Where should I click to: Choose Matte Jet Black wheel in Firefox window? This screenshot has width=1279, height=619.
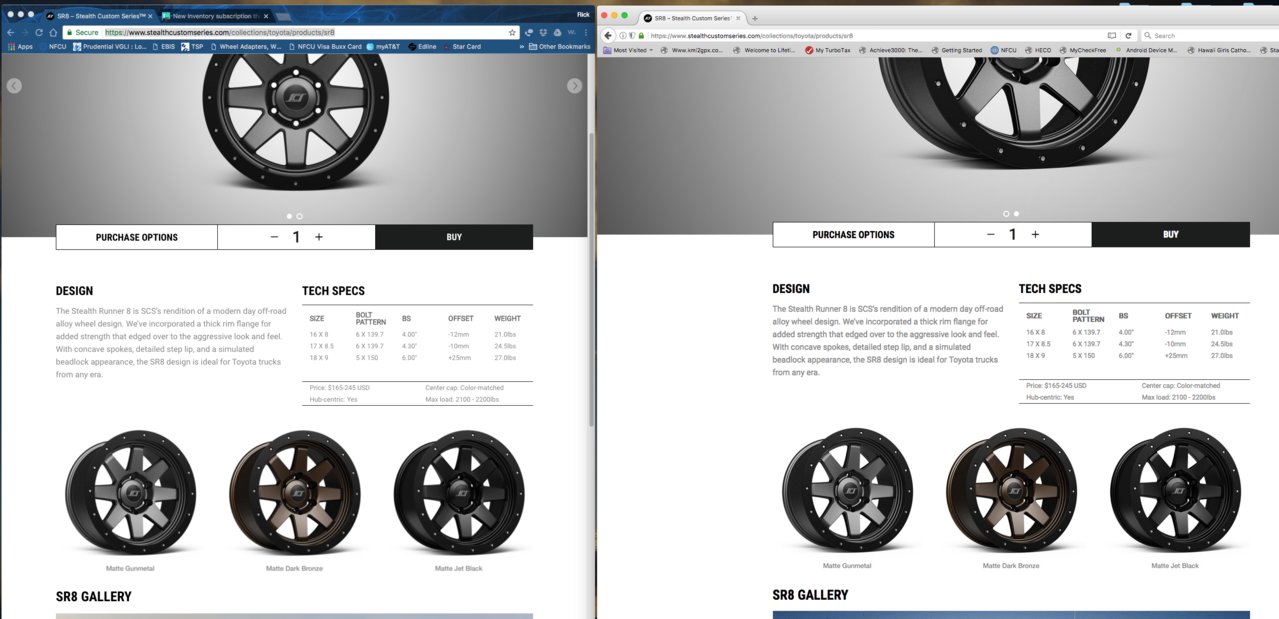[1175, 492]
